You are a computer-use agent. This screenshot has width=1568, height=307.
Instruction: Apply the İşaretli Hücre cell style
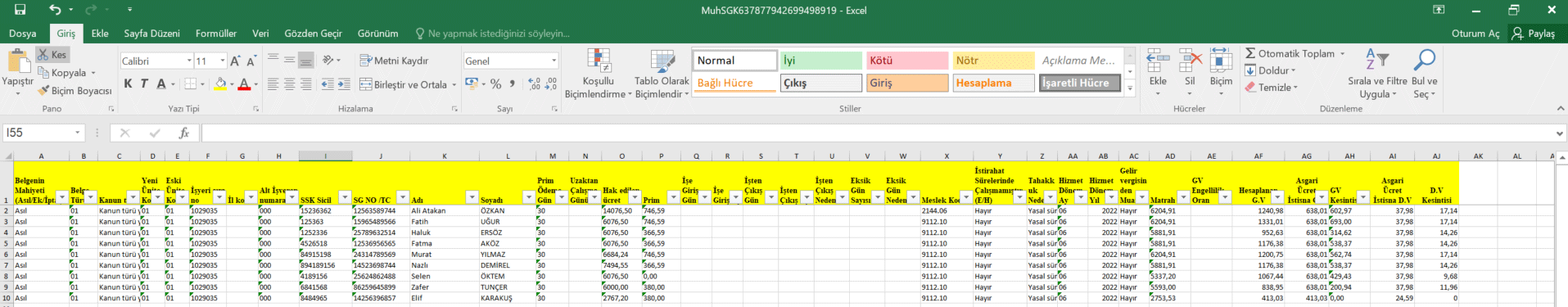pyautogui.click(x=1079, y=83)
